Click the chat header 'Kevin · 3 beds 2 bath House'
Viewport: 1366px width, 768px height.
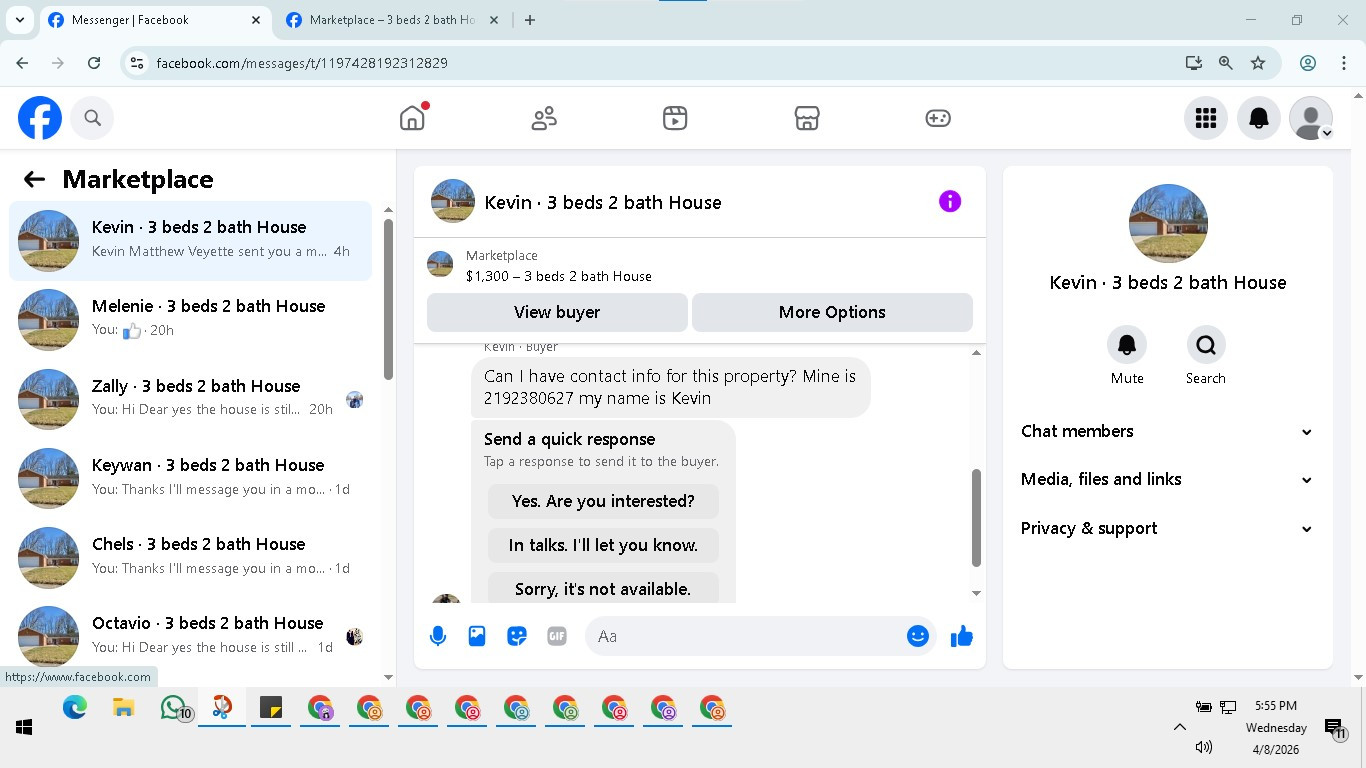pos(603,202)
